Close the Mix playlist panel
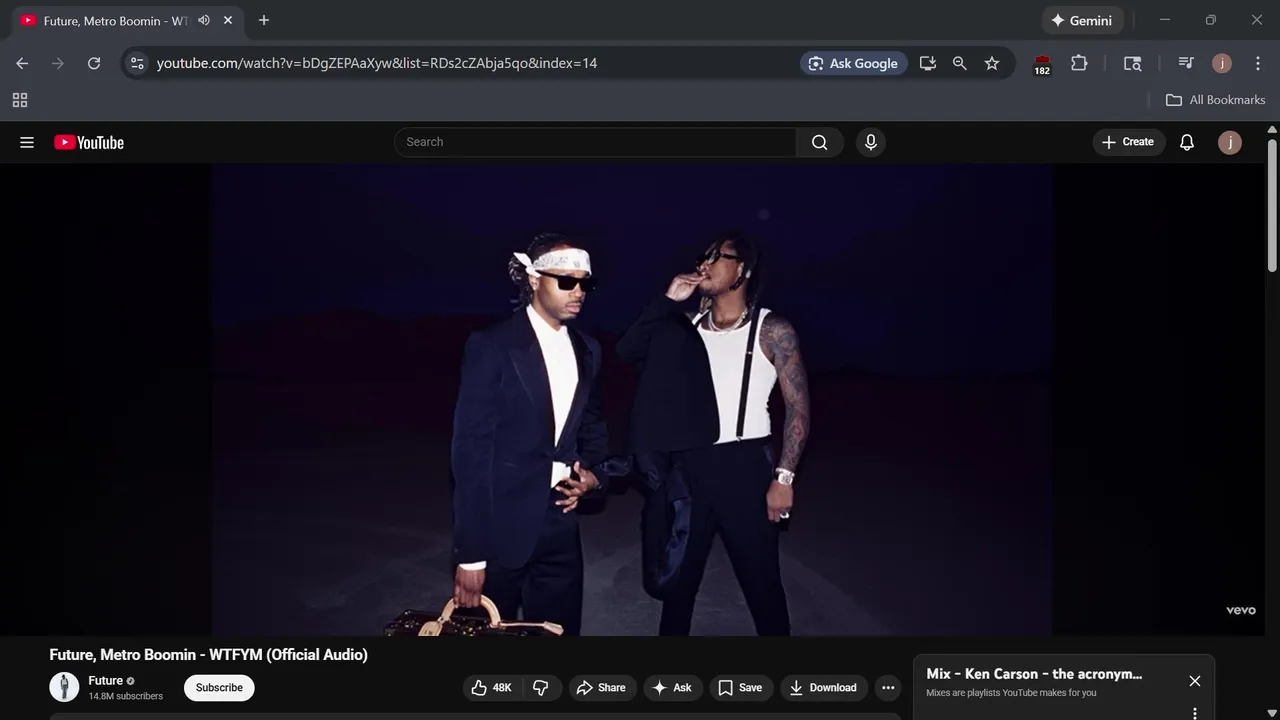Viewport: 1280px width, 720px height. pos(1195,681)
